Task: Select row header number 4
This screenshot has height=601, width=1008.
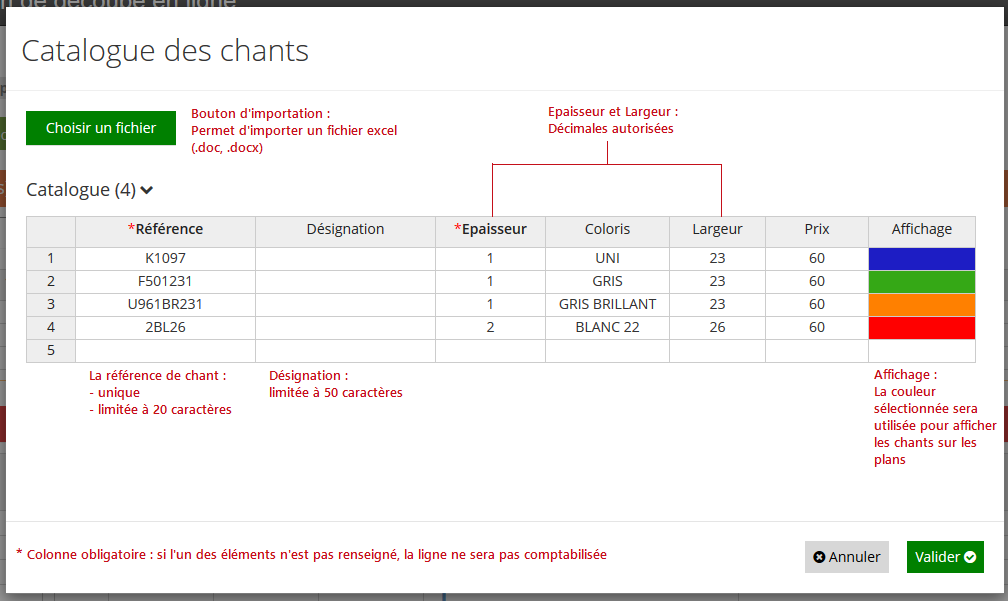Action: (x=51, y=328)
